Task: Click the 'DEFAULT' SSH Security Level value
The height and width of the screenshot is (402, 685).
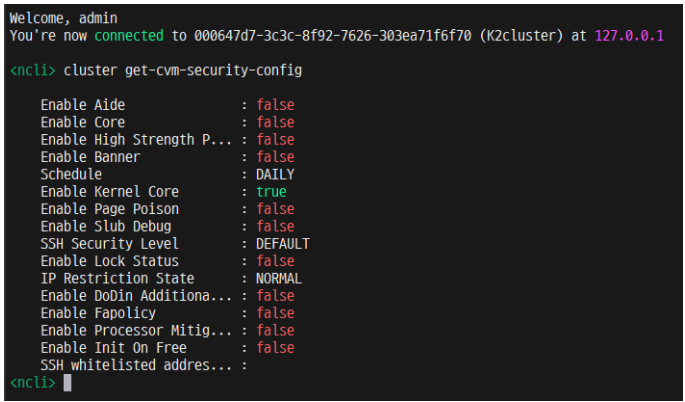Action: point(283,244)
